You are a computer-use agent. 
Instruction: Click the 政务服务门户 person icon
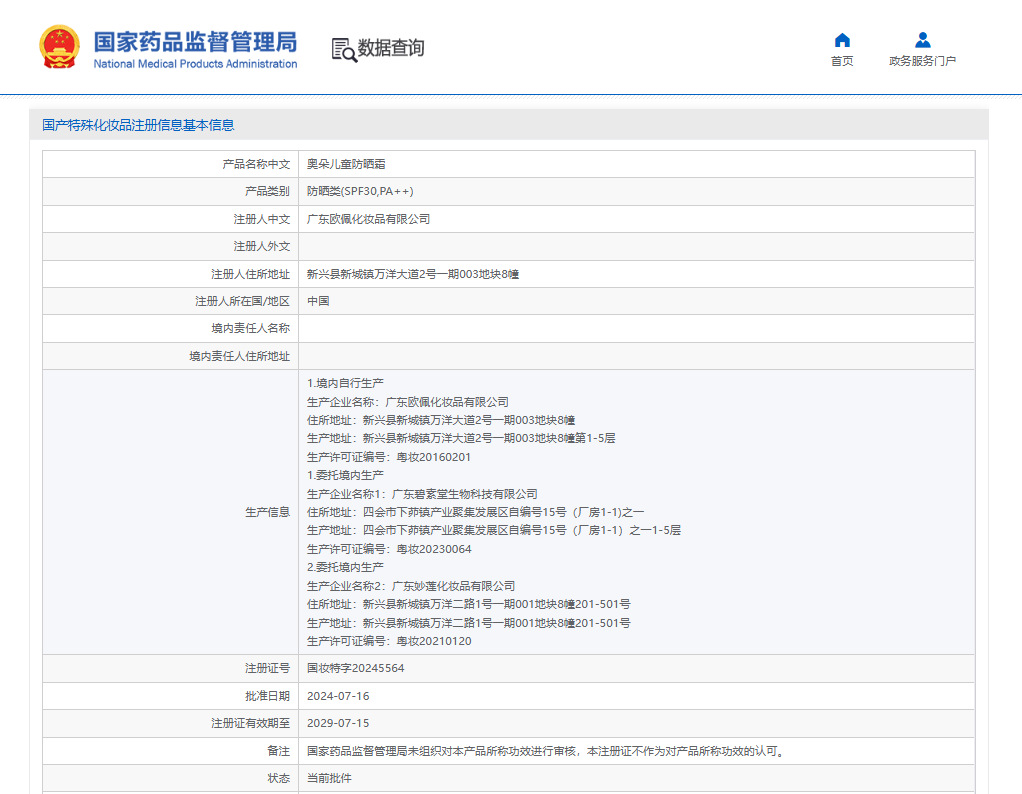[x=922, y=40]
